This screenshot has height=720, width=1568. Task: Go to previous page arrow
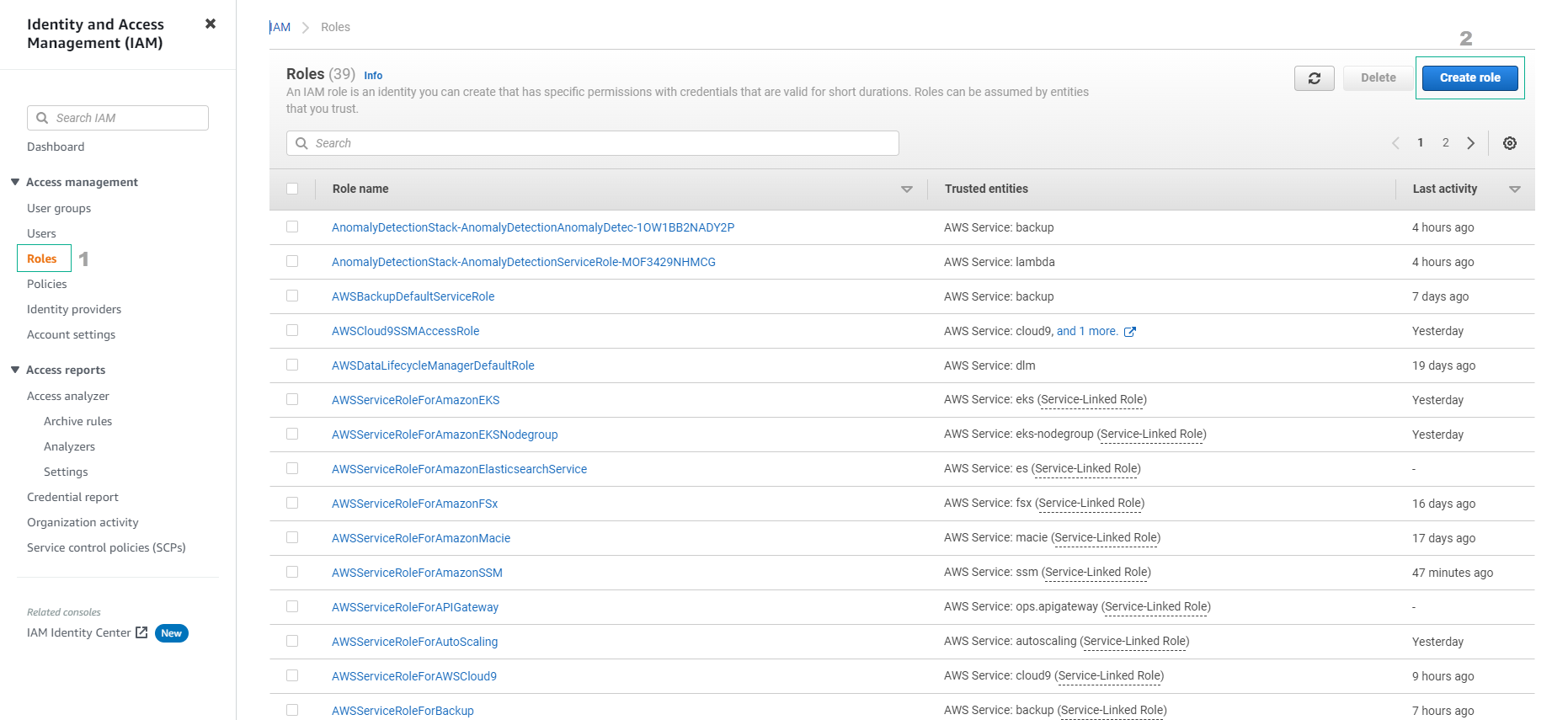(x=1395, y=143)
